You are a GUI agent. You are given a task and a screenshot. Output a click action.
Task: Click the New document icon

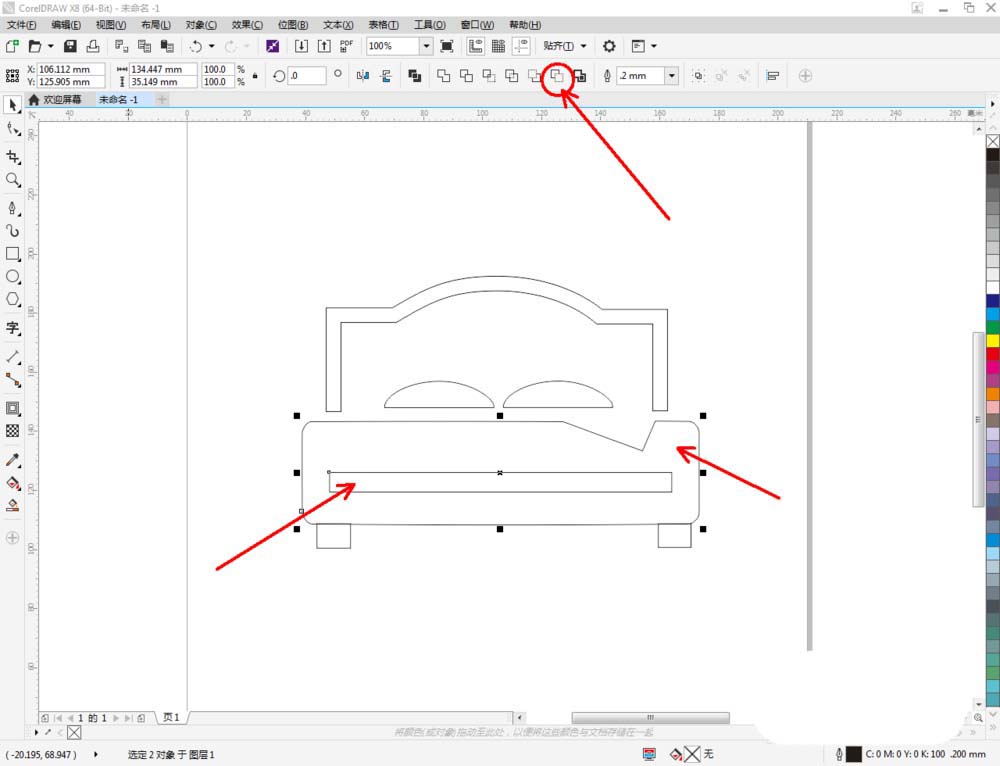(x=12, y=46)
